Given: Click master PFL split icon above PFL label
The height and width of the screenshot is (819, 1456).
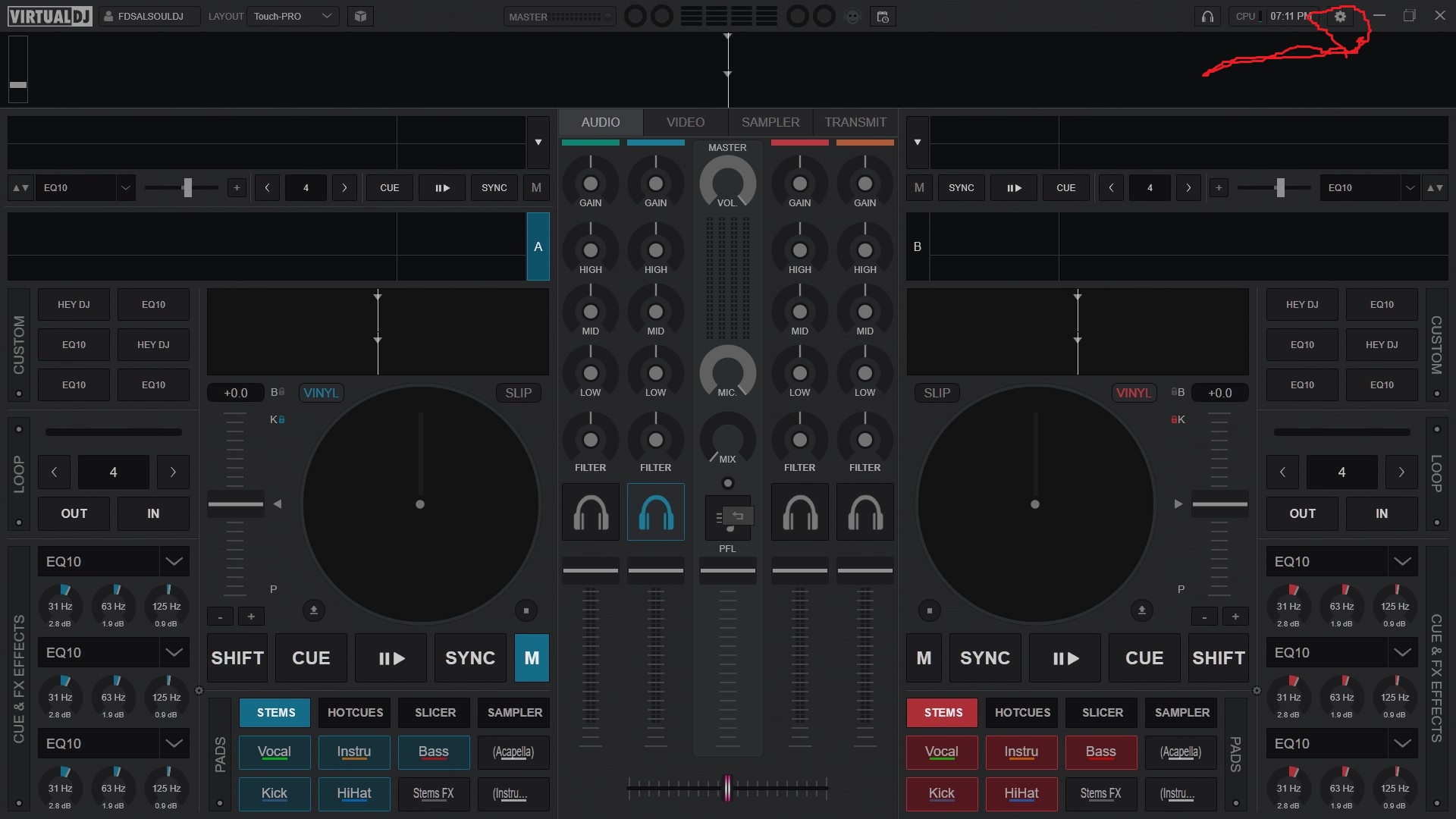Looking at the screenshot, I should 727,518.
